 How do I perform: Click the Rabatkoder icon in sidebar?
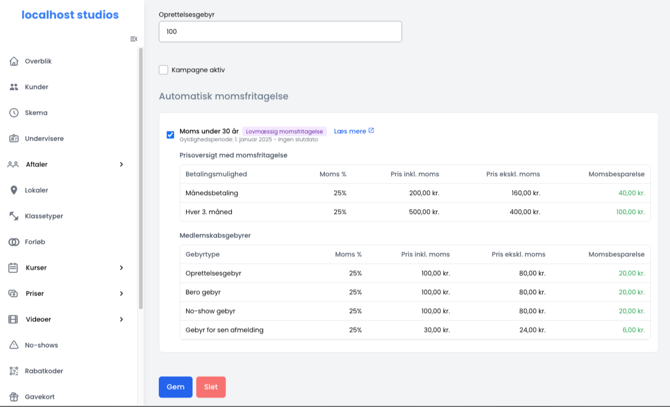tap(14, 371)
